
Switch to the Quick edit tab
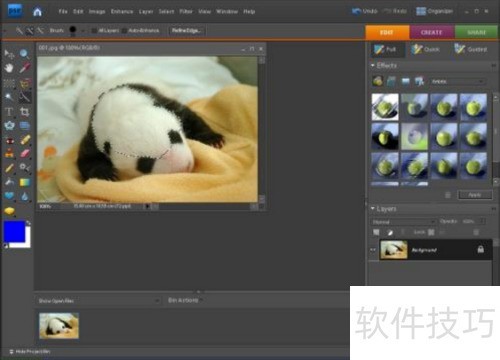click(x=425, y=49)
